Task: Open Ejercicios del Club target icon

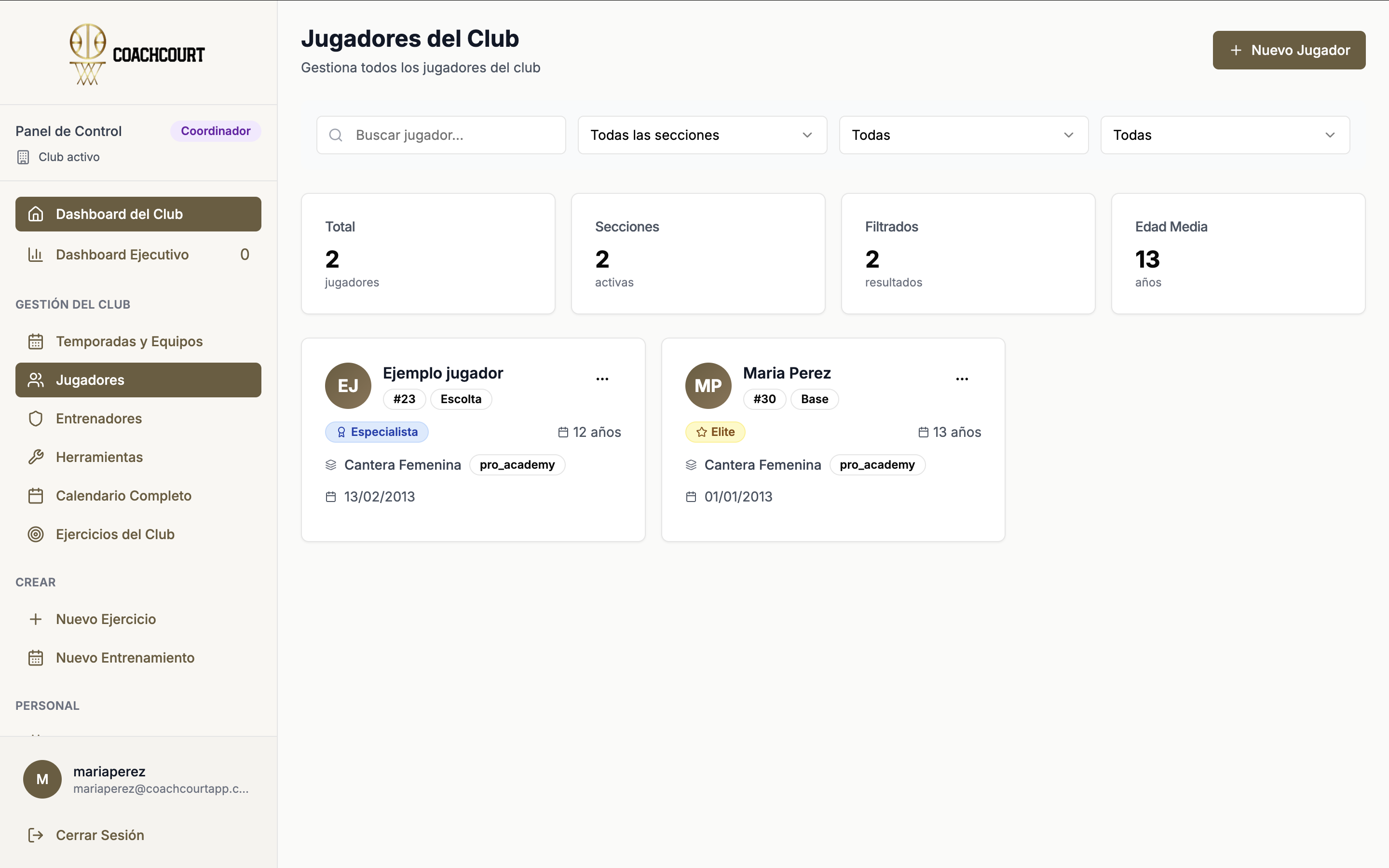Action: click(x=36, y=534)
